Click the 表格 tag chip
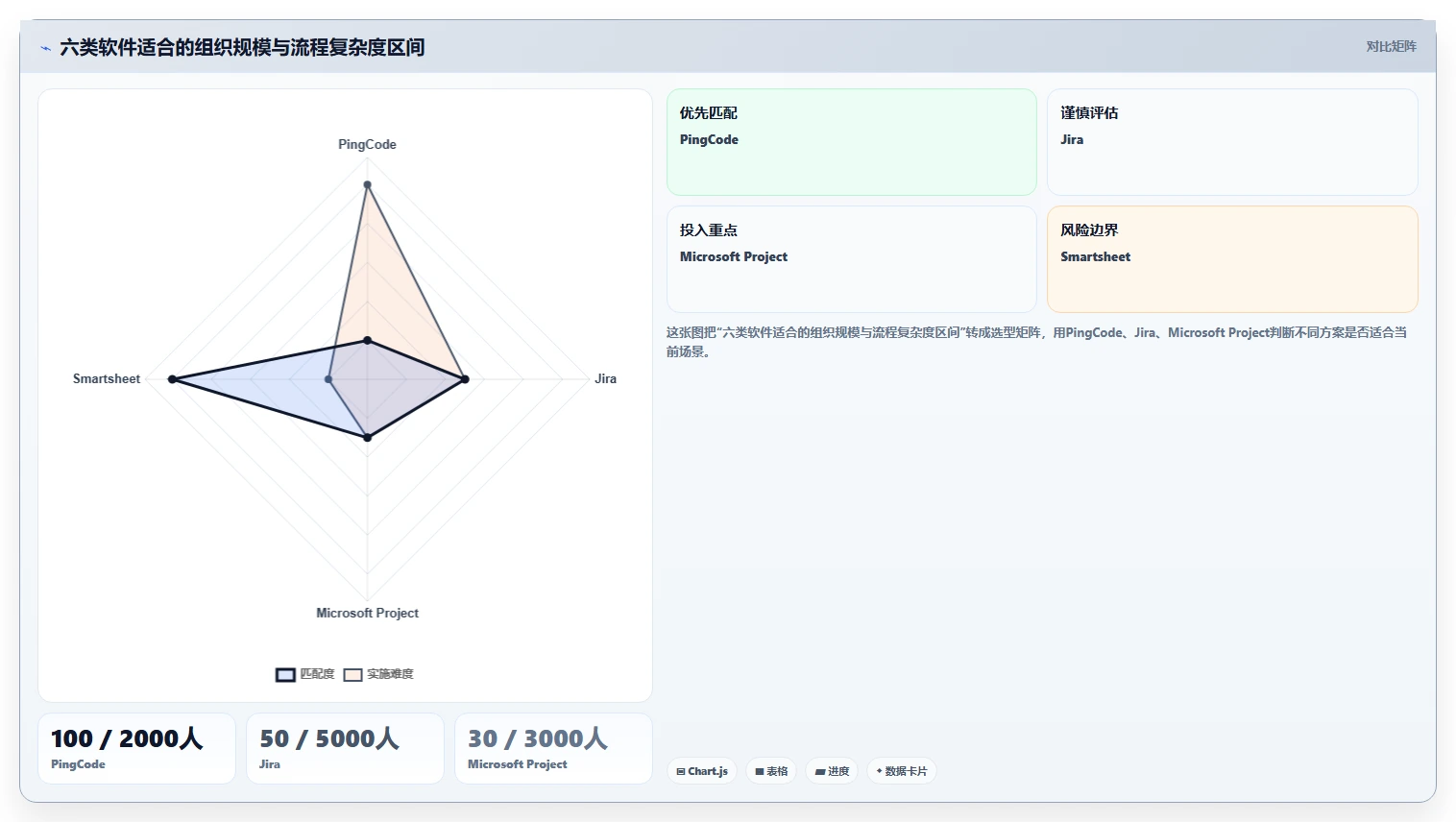1456x822 pixels. 771,771
